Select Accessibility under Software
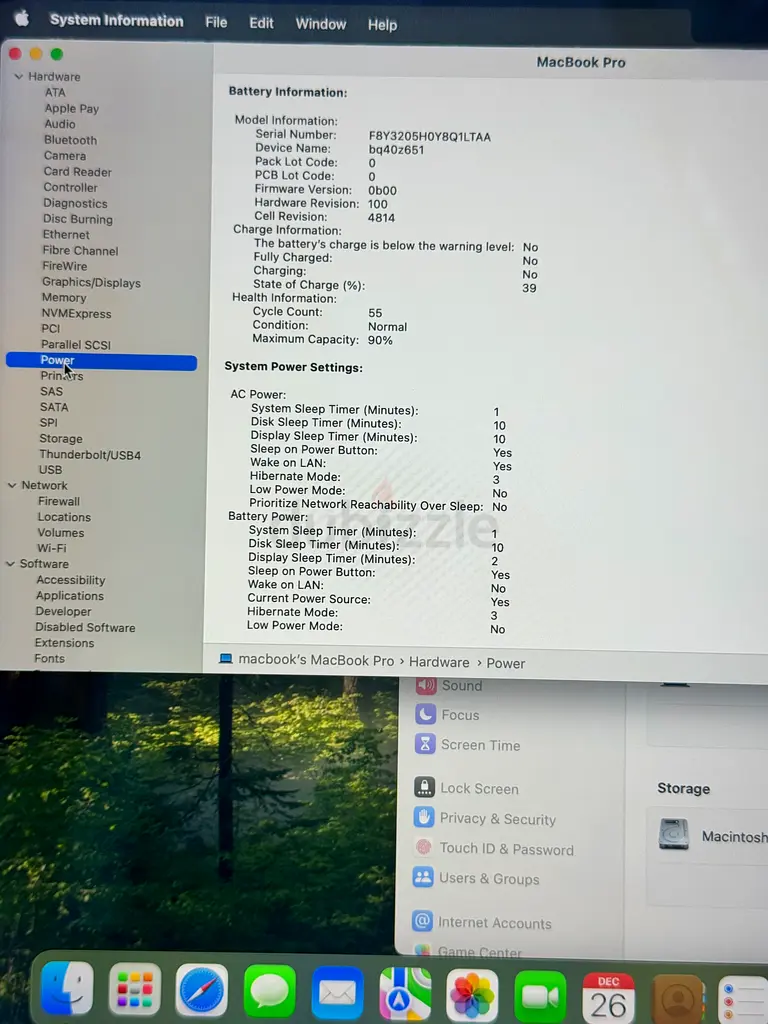This screenshot has width=768, height=1024. 71,580
